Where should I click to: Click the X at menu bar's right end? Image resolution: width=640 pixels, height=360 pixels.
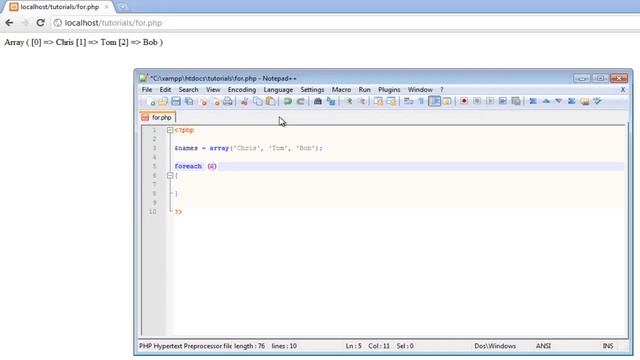[x=623, y=89]
